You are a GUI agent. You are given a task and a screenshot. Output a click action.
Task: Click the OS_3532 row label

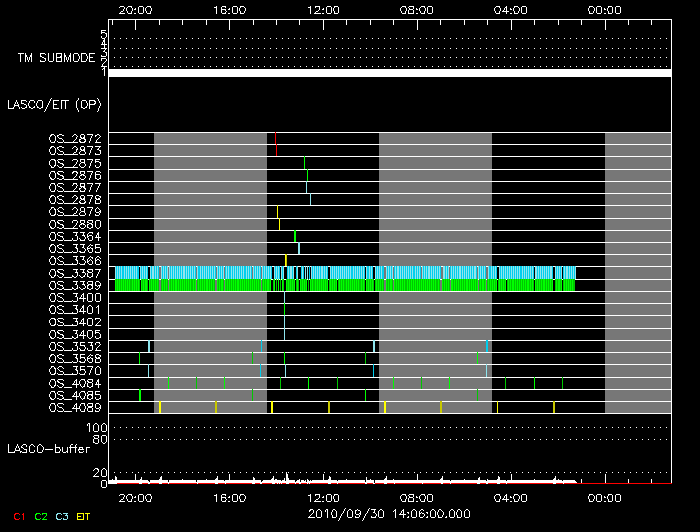75,346
